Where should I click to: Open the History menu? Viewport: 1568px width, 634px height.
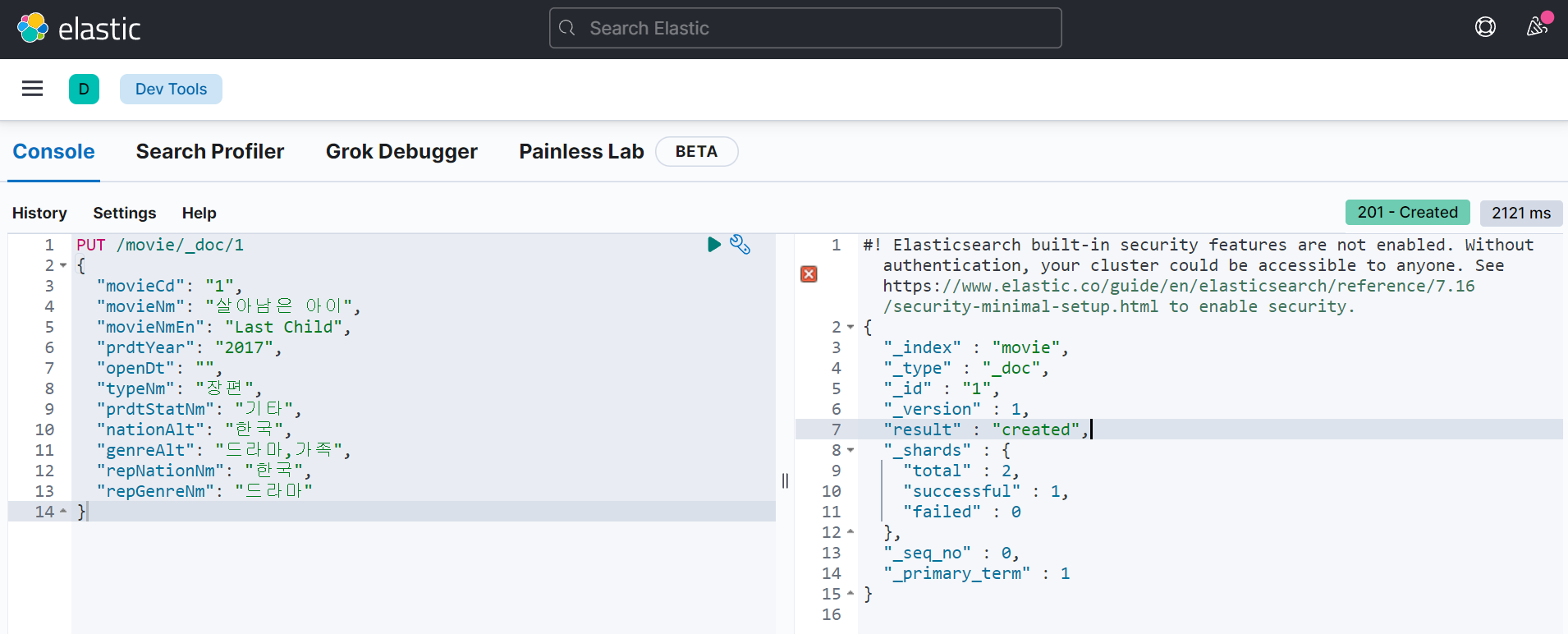pos(39,213)
